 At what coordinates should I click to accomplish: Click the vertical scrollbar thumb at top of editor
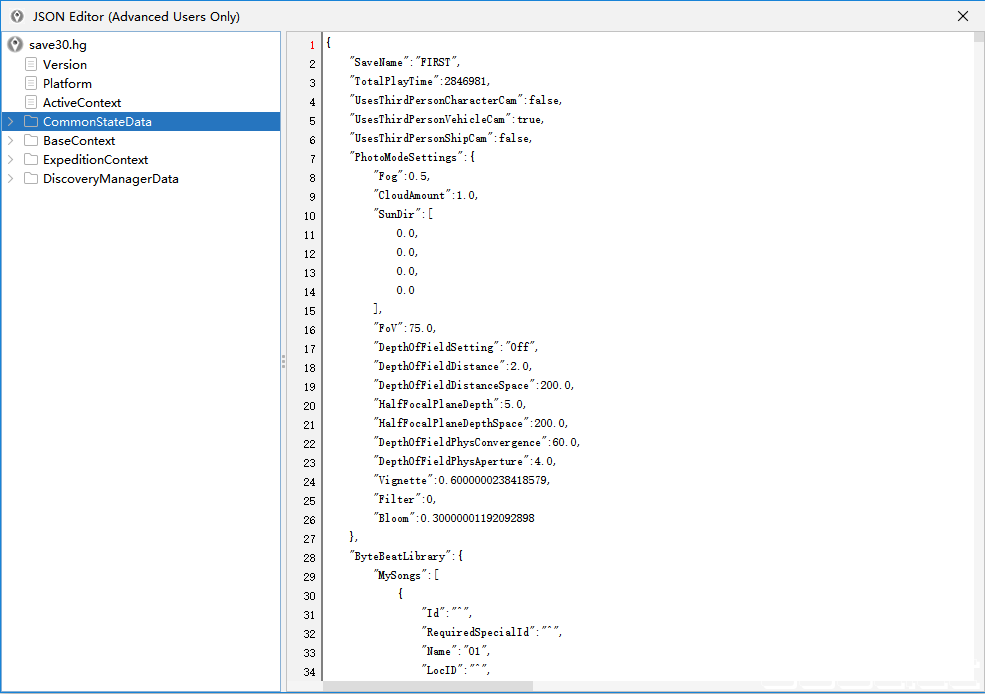pos(979,36)
